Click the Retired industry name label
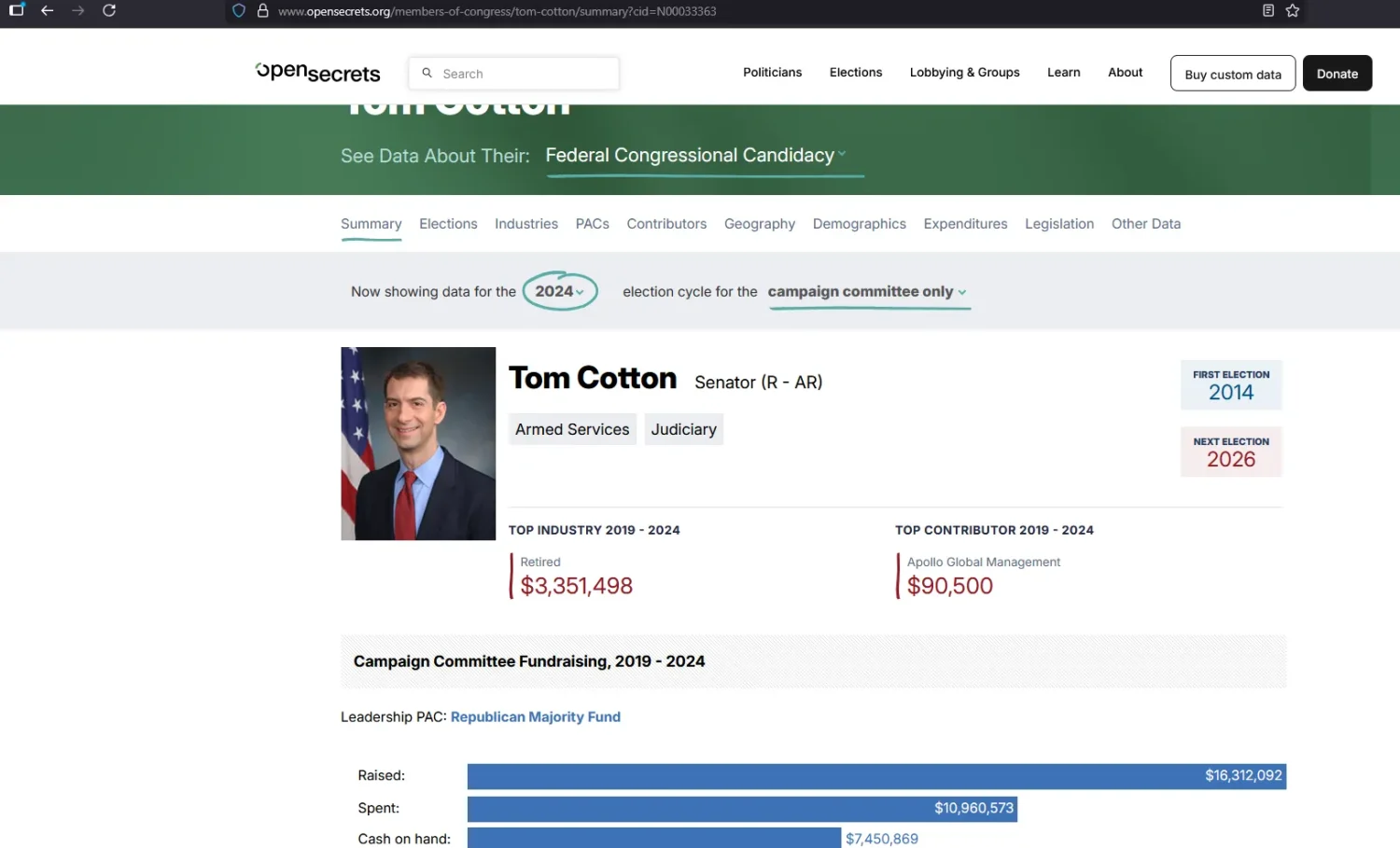 (540, 562)
